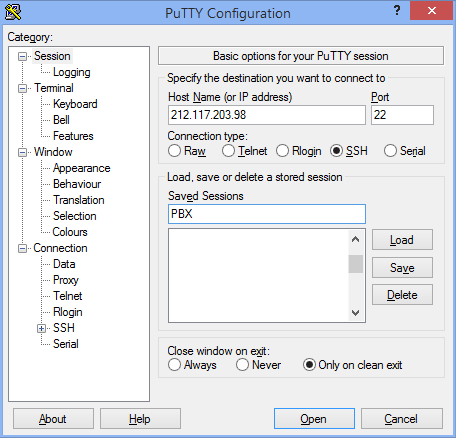The height and width of the screenshot is (438, 456).
Task: Click the Port field showing 22
Action: 402,115
